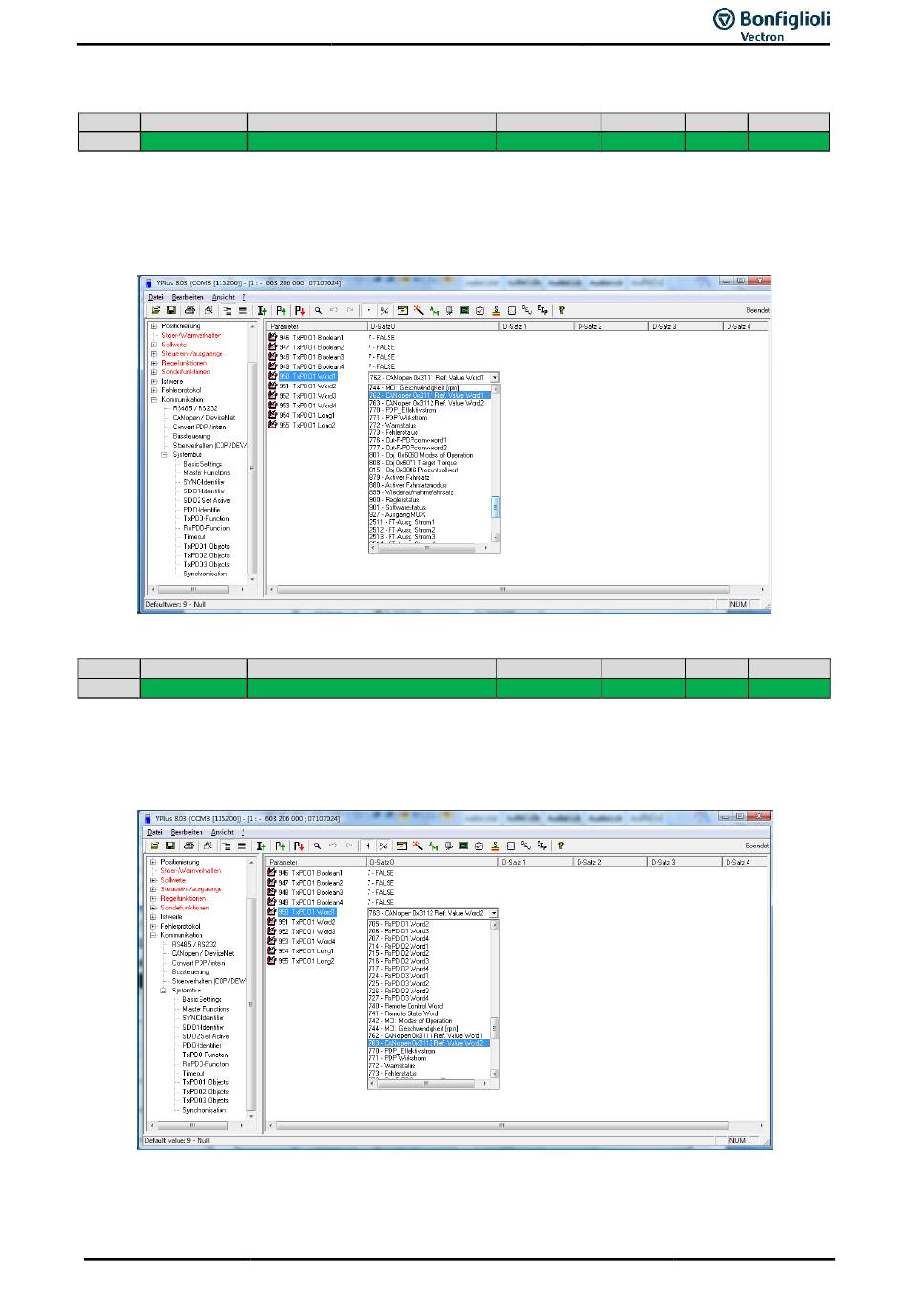
Task: Green P upload arrow icon, lower VPlus toolbar
Action: click(x=280, y=846)
